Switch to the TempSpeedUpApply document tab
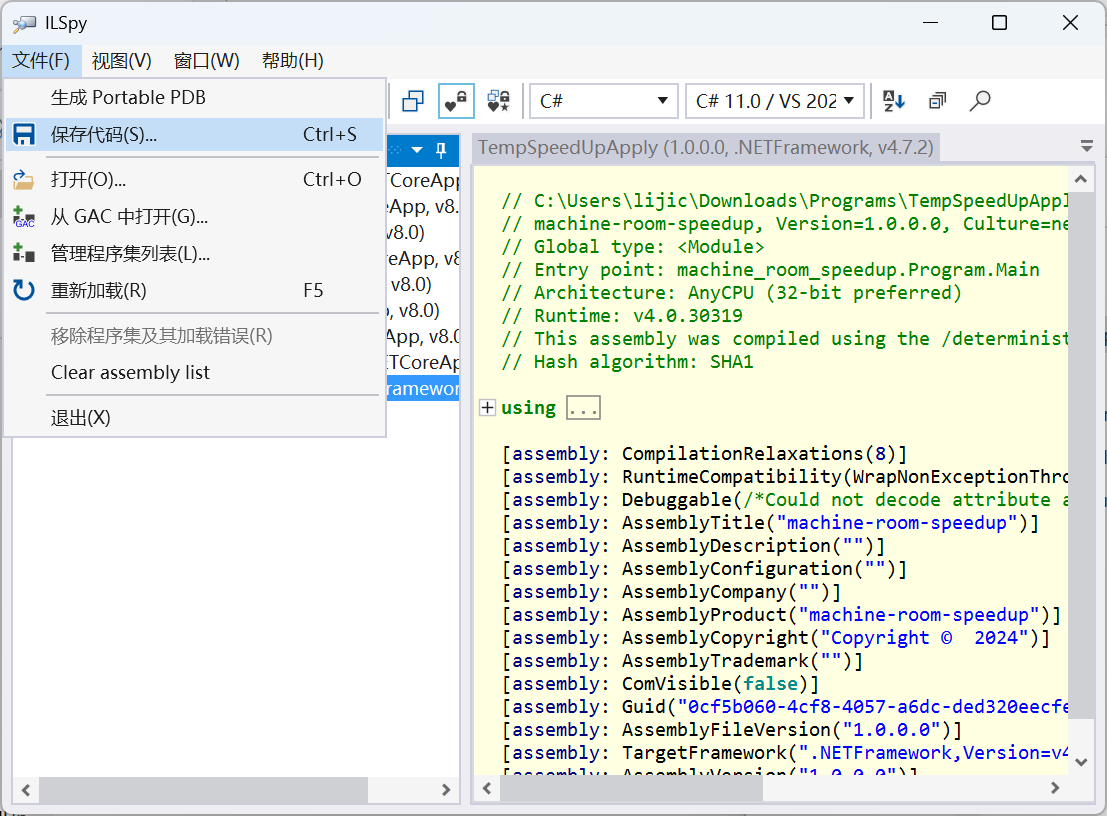This screenshot has height=816, width=1107. 706,148
